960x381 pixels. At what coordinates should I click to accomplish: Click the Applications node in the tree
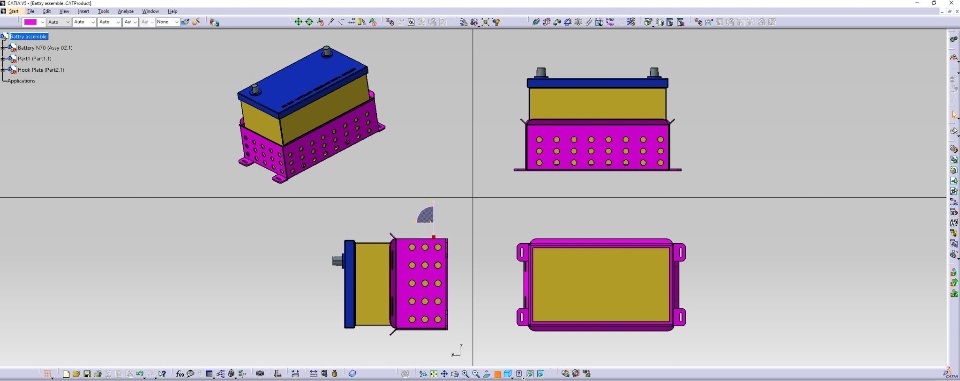tap(21, 81)
